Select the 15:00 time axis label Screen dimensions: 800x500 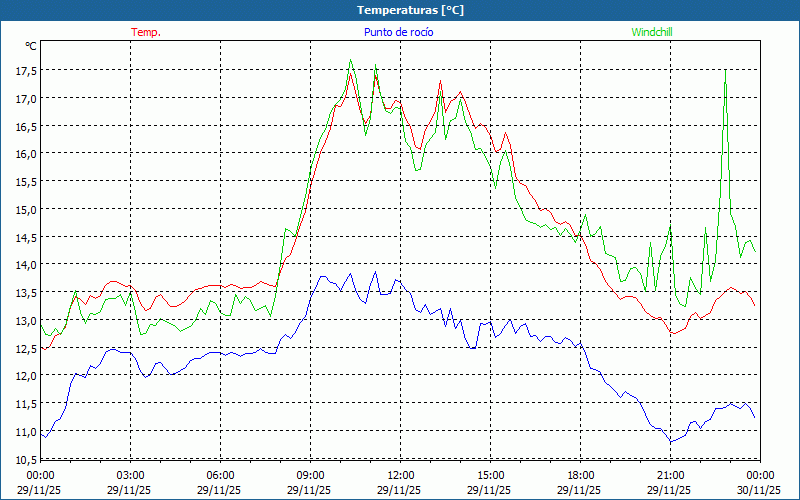pyautogui.click(x=490, y=475)
